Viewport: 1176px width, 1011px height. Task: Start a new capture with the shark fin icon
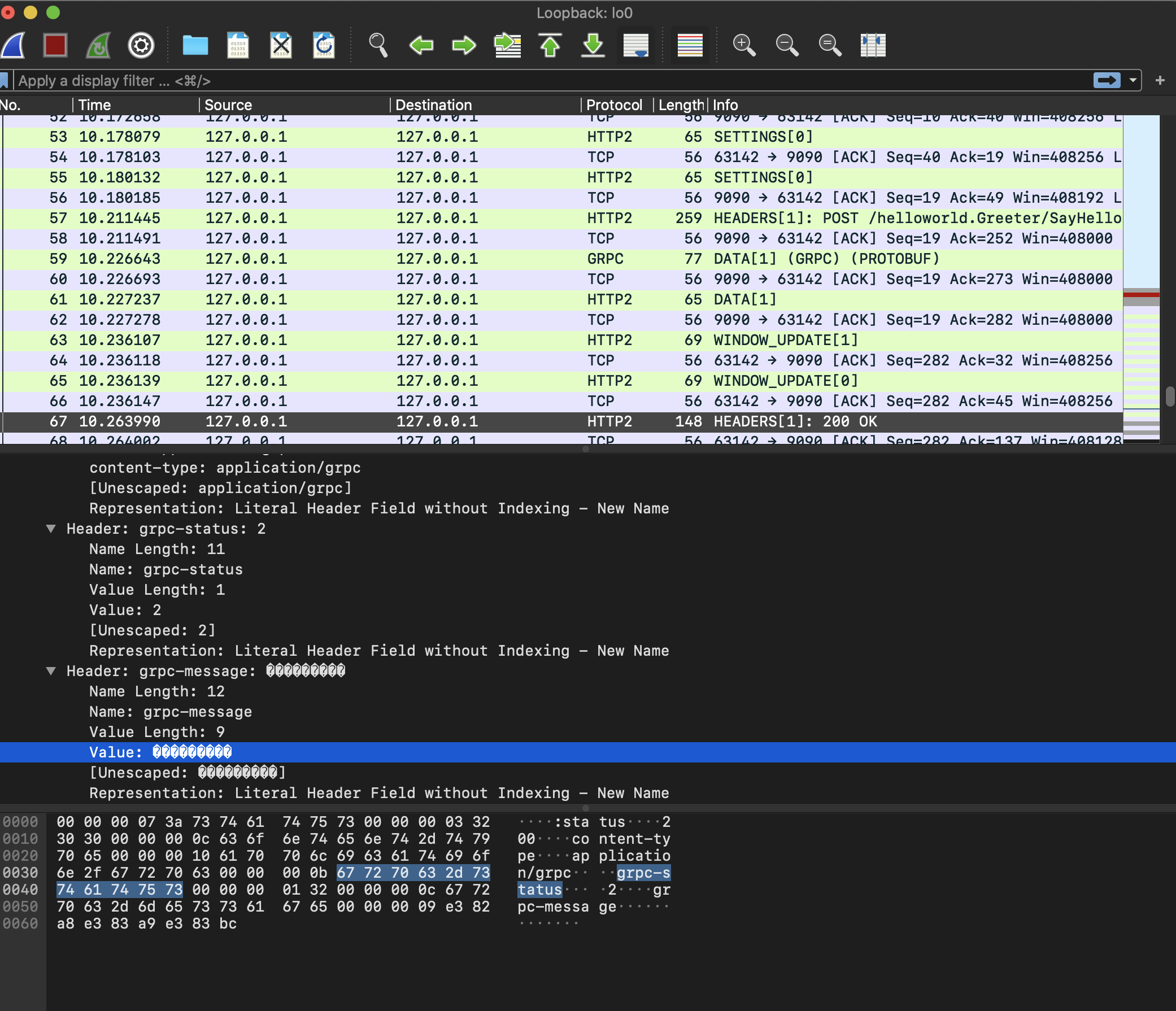pos(12,45)
